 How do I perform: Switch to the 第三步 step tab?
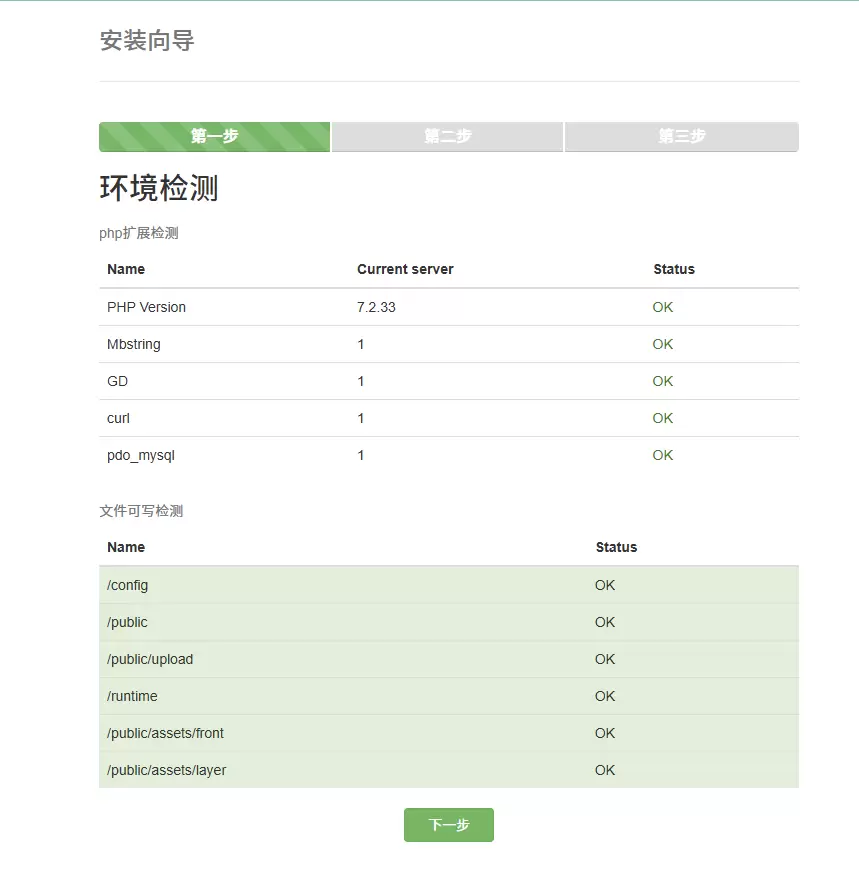tap(681, 136)
